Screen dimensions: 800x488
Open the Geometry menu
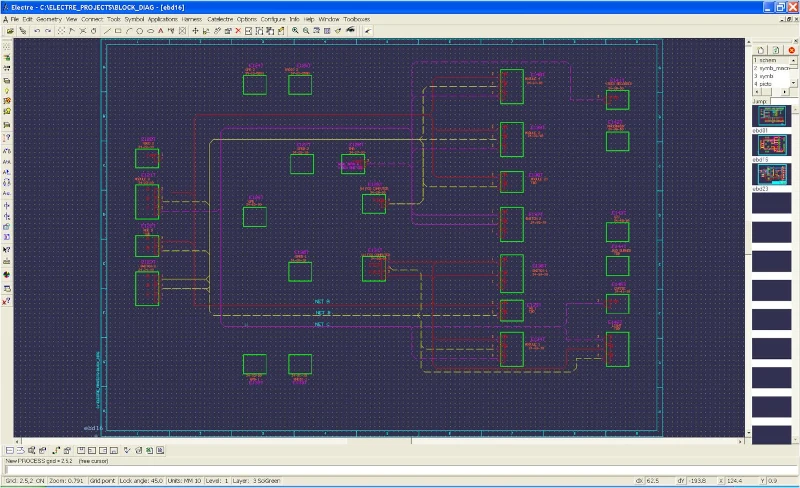click(x=49, y=19)
